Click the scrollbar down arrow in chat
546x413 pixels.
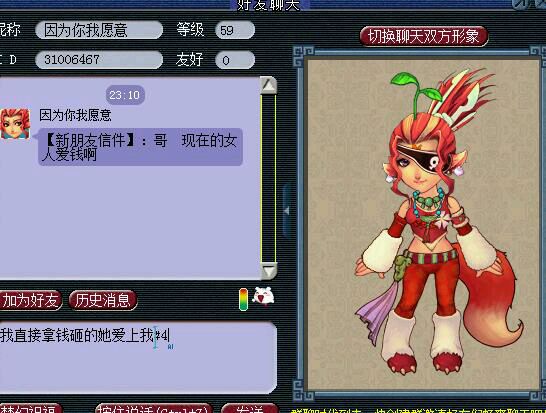(x=268, y=271)
